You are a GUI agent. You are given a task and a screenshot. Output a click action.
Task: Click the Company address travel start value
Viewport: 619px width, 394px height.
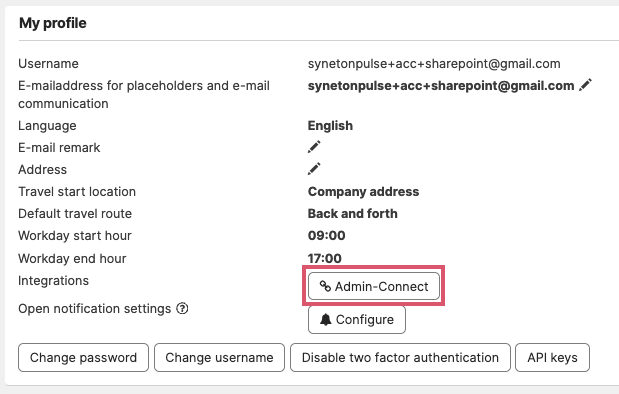[x=363, y=191]
